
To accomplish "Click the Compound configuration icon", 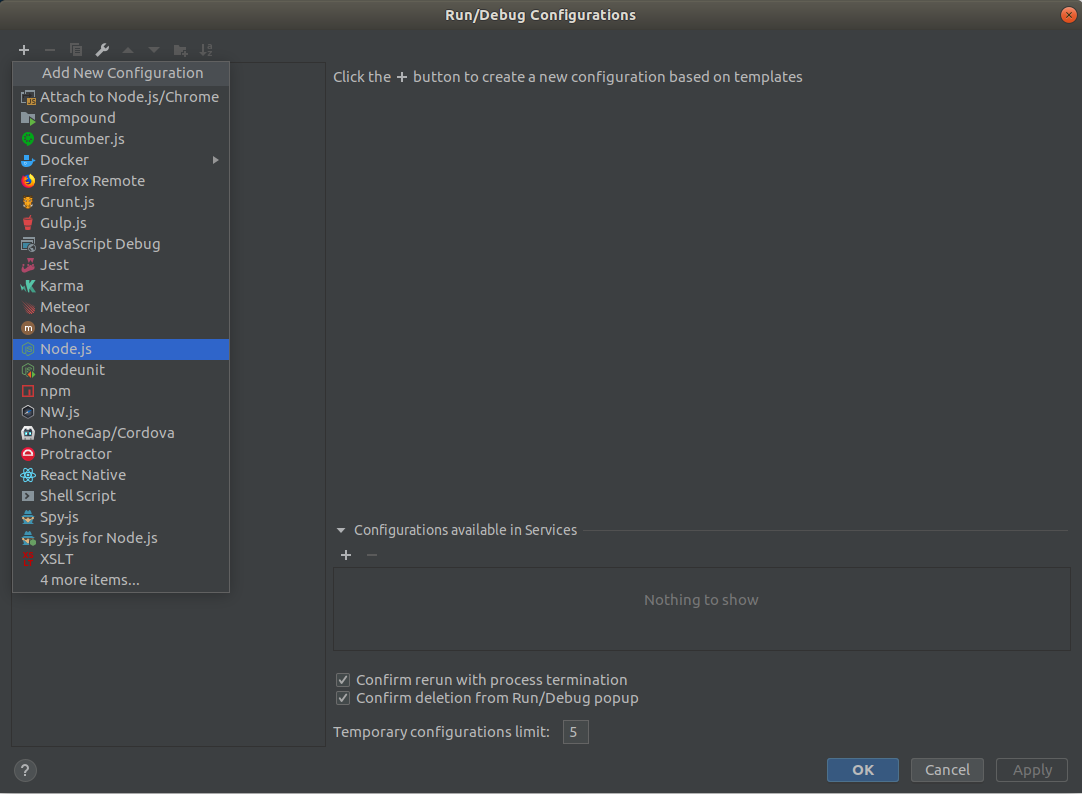I will pos(28,118).
